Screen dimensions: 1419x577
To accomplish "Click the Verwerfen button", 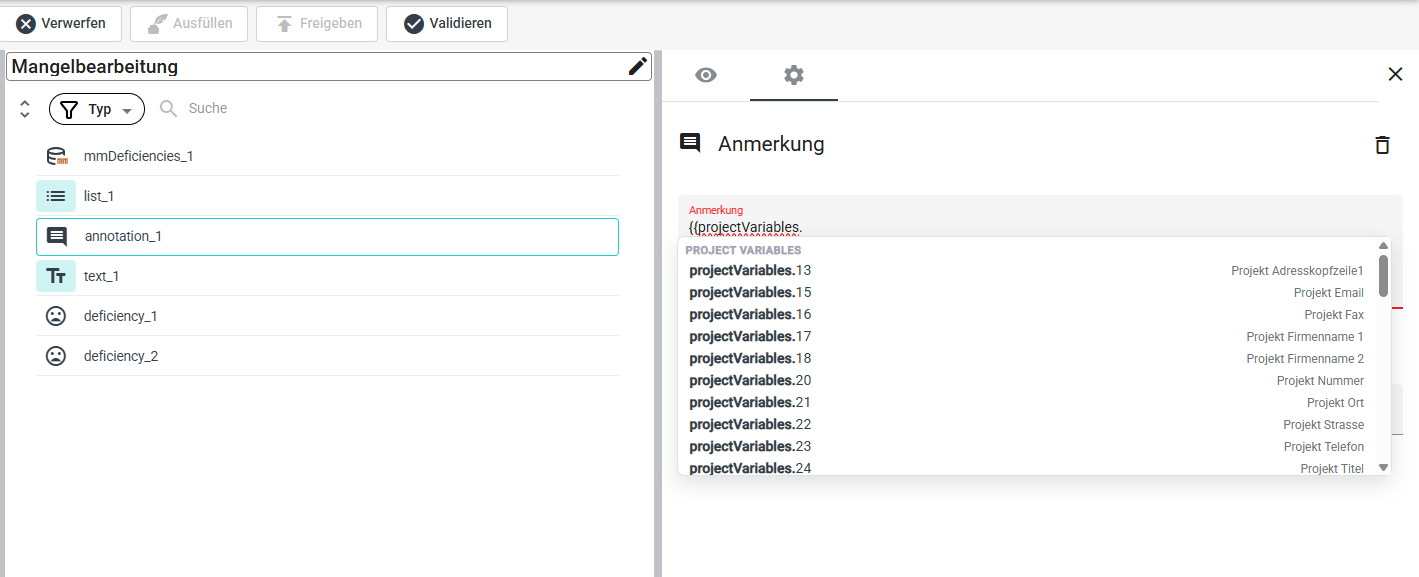I will pos(62,23).
